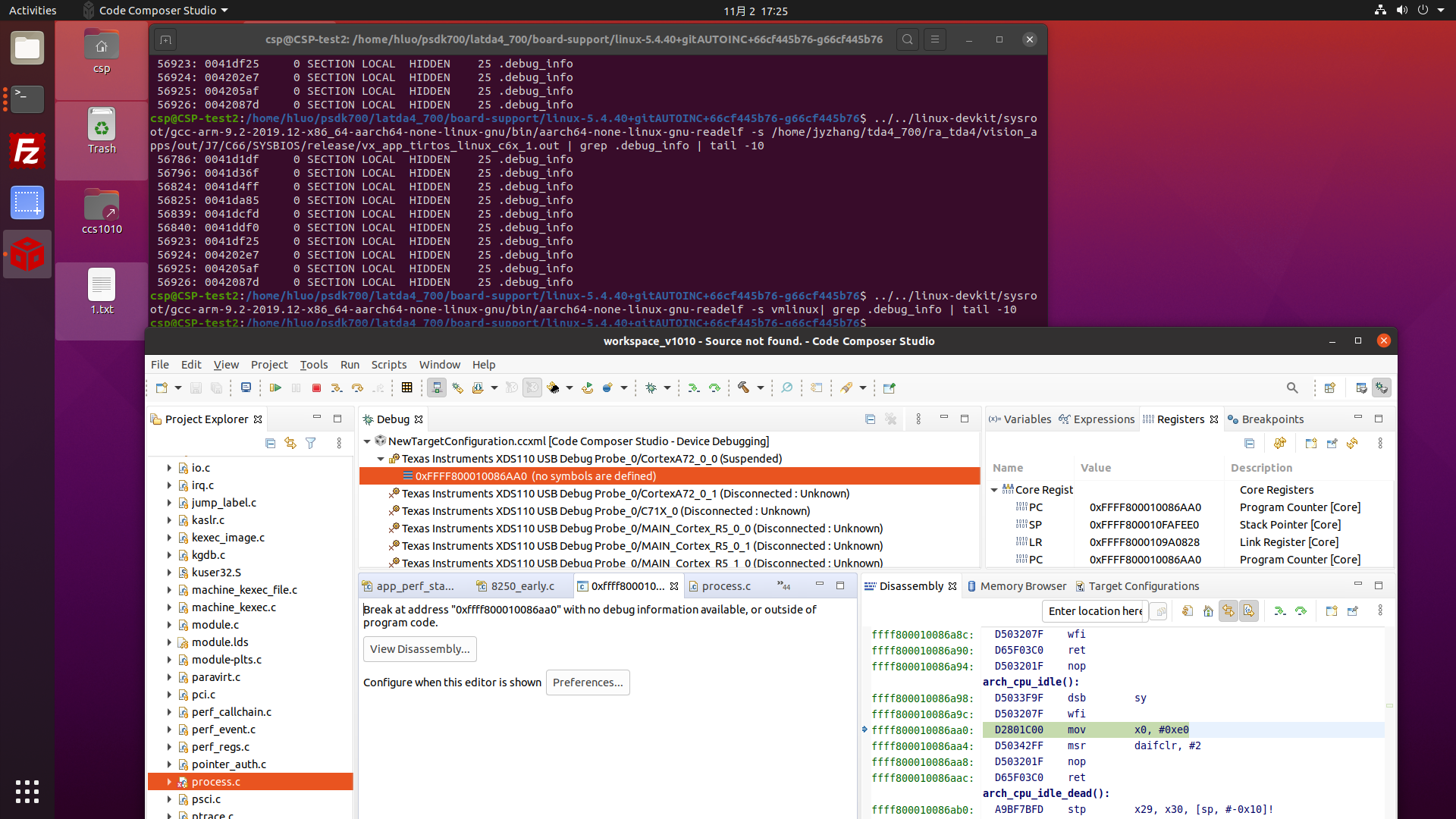Click the Refresh arrows icon in Registers view
1456x819 pixels.
point(1352,443)
